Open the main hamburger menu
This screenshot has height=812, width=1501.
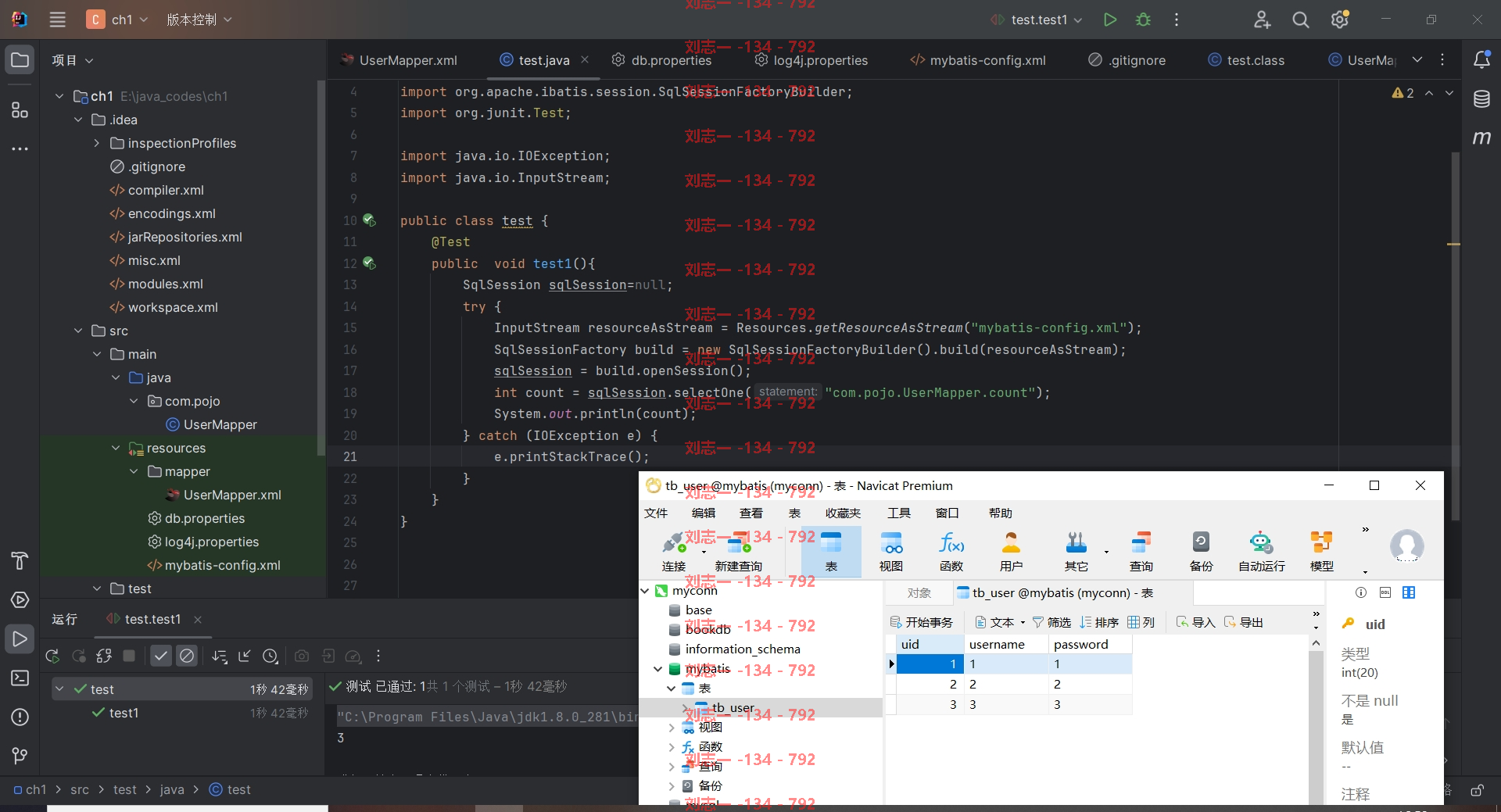coord(58,20)
